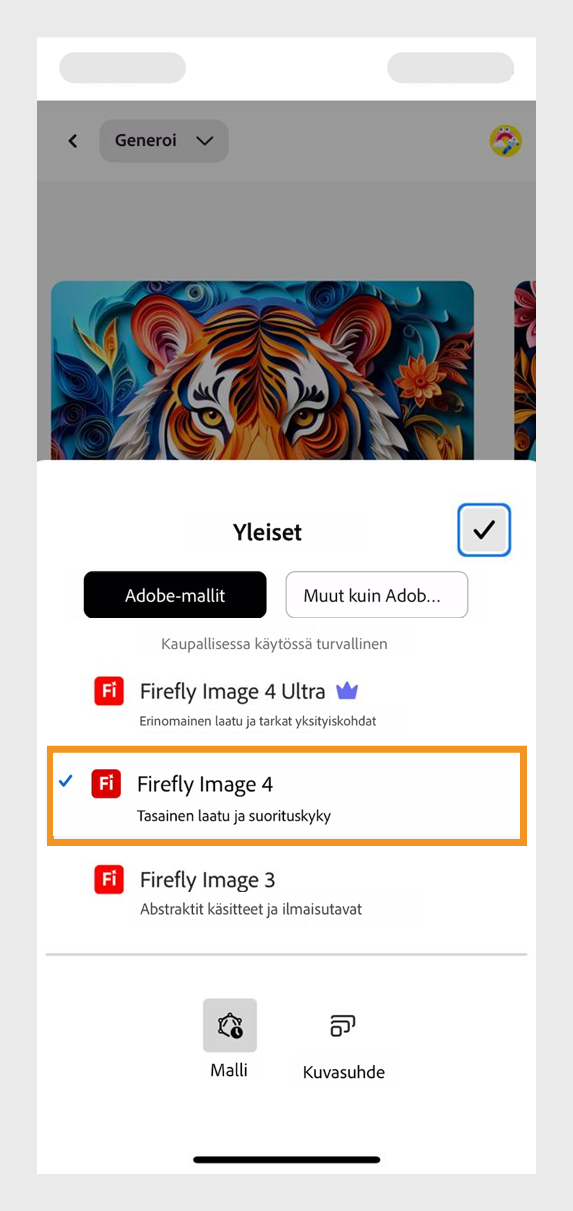Viewport: 573px width, 1211px height.
Task: Choose Firefly Image 4 Ultra model
Action: 287,703
